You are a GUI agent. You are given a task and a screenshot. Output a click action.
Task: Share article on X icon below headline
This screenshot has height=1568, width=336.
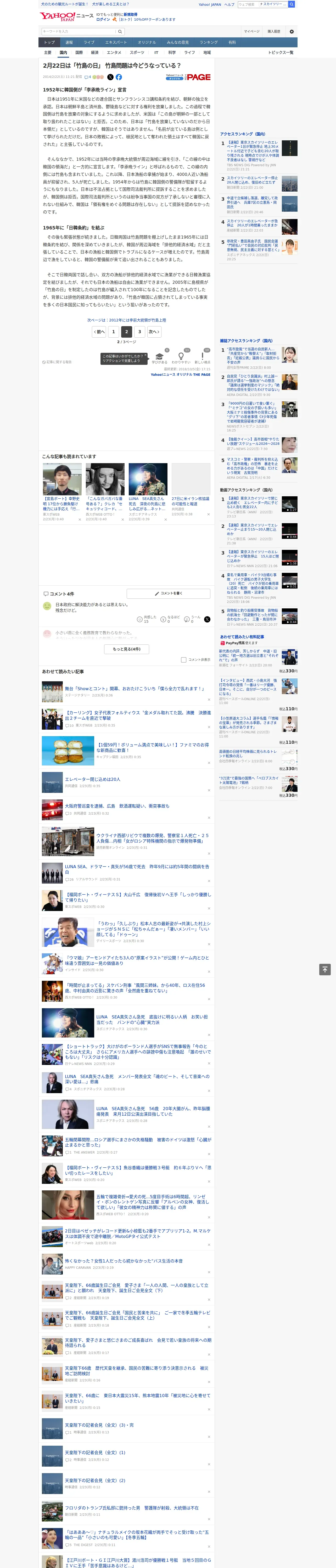[x=110, y=77]
